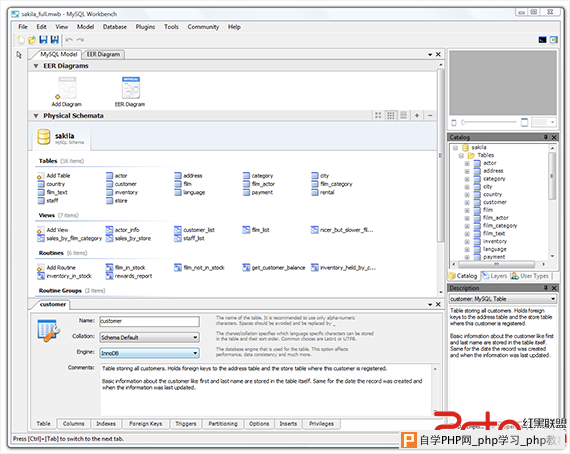Open the File menu

click(x=23, y=27)
